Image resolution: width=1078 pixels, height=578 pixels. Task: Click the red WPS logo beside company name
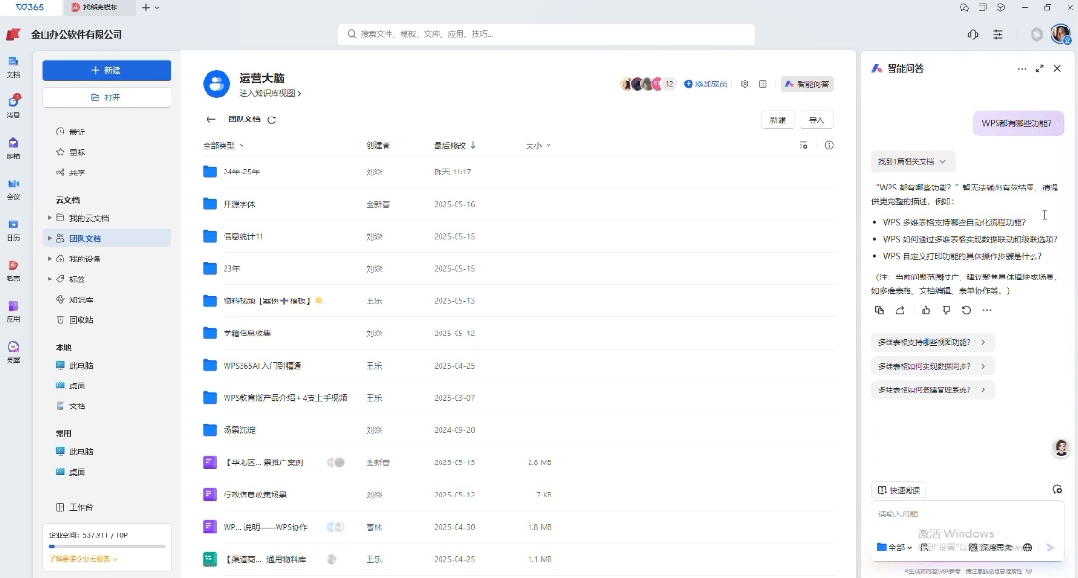coord(14,34)
